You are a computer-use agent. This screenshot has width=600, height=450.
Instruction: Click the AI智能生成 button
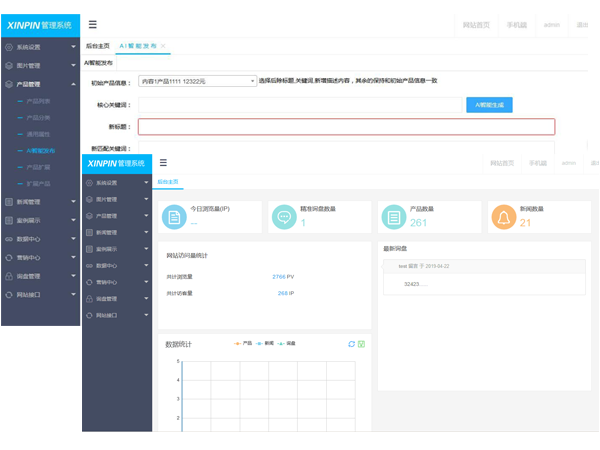tap(489, 104)
